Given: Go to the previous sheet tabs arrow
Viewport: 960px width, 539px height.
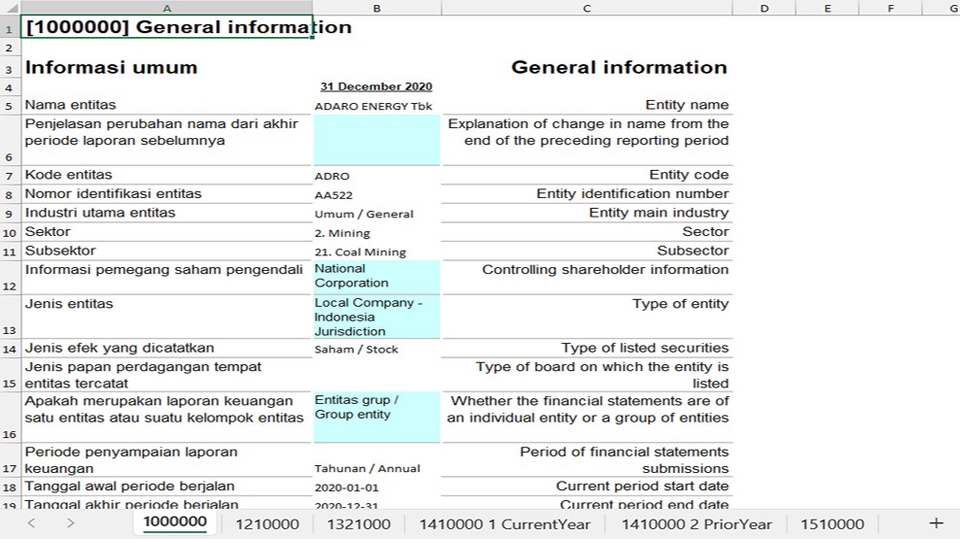Looking at the screenshot, I should [31, 523].
